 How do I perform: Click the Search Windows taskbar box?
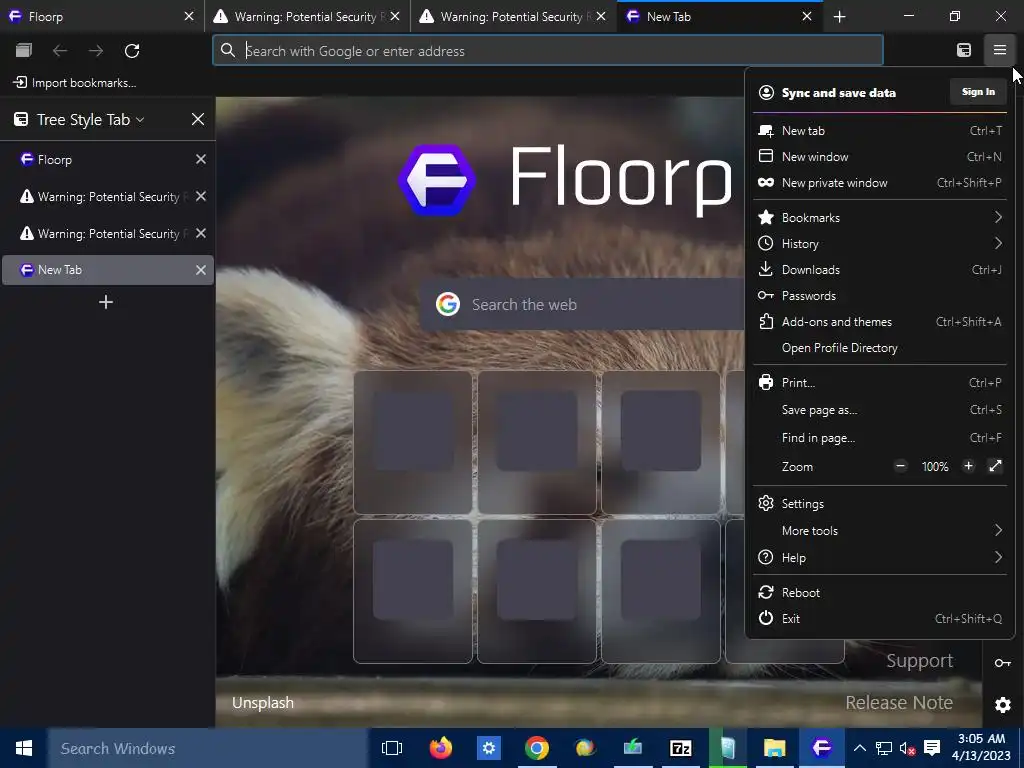coord(208,748)
